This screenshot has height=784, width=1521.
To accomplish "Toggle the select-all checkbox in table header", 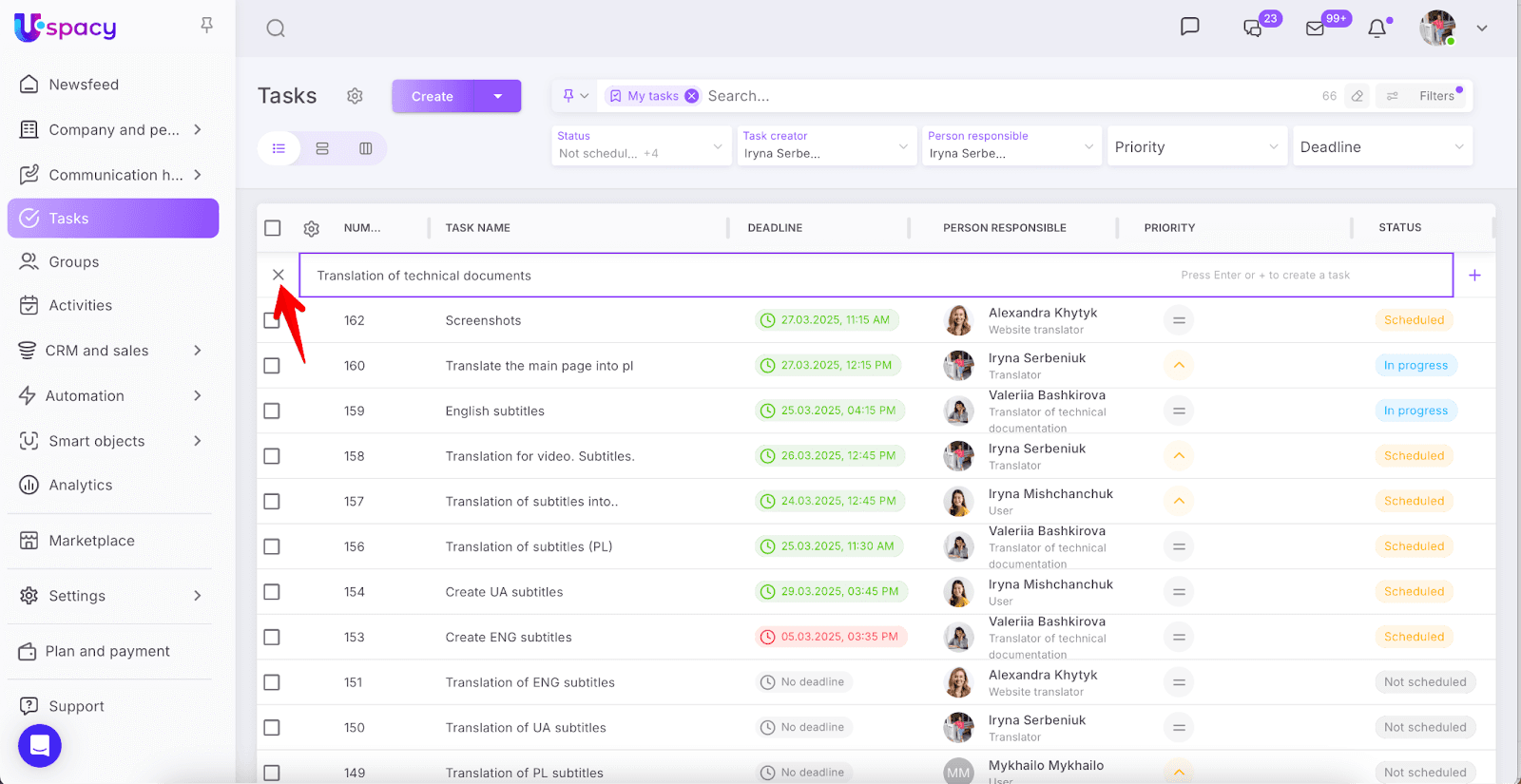I will pyautogui.click(x=273, y=228).
